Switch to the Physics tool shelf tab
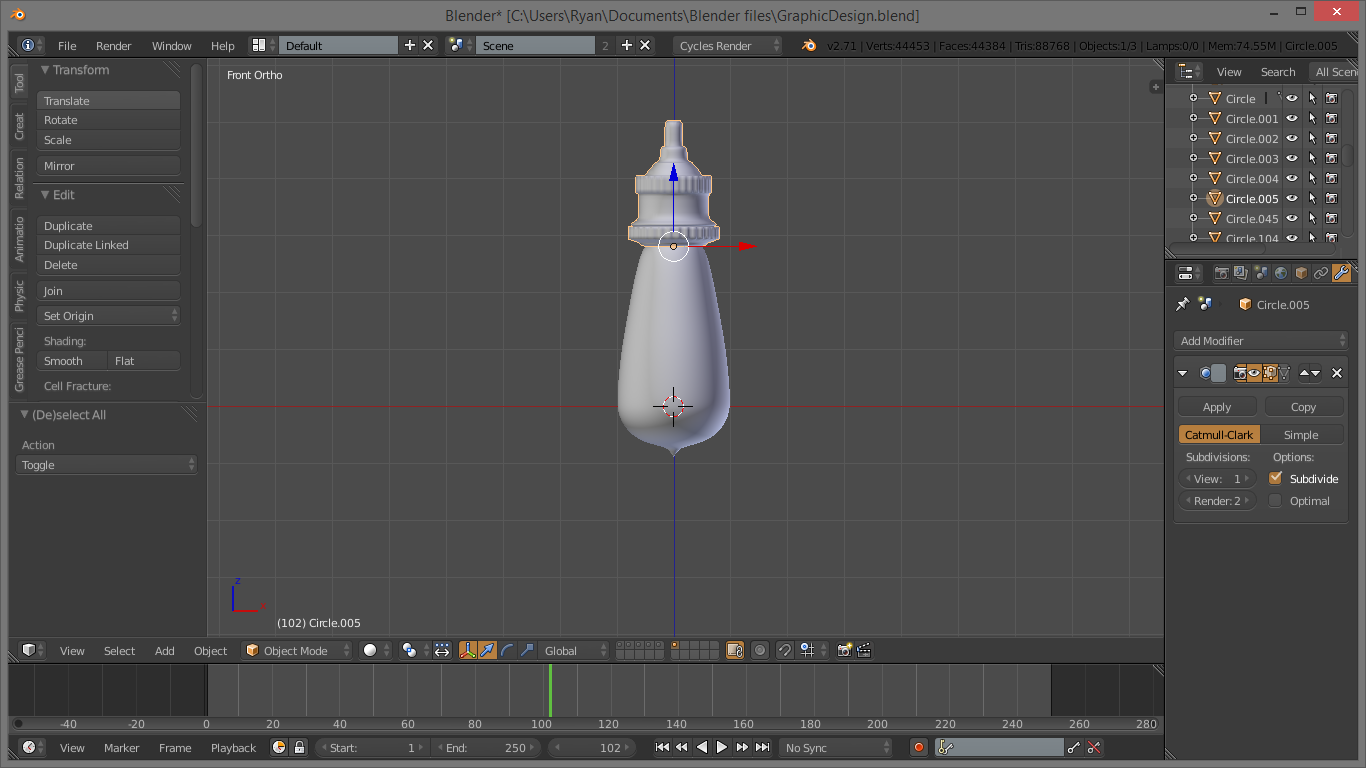This screenshot has height=768, width=1366. point(19,295)
